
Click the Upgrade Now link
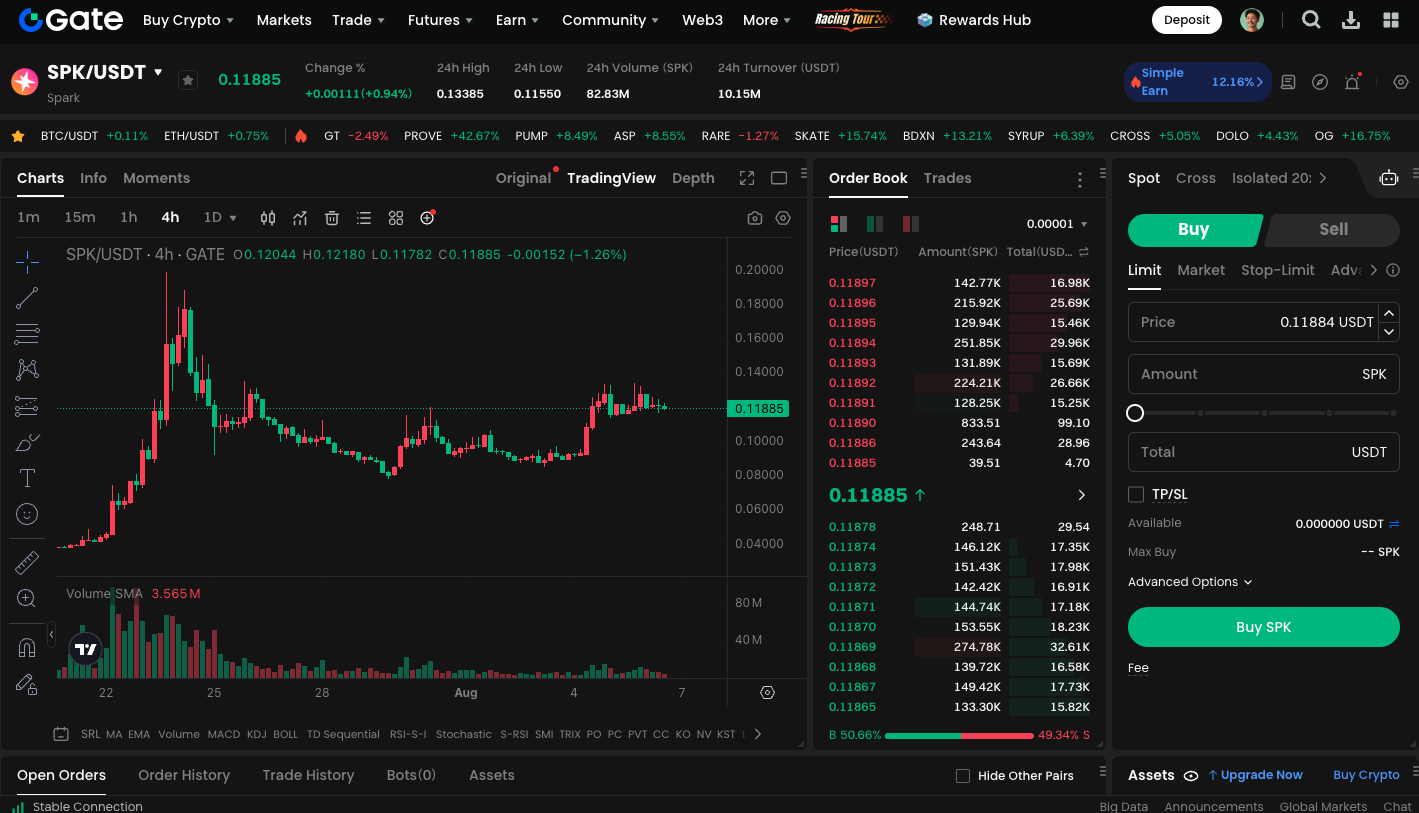(1255, 775)
